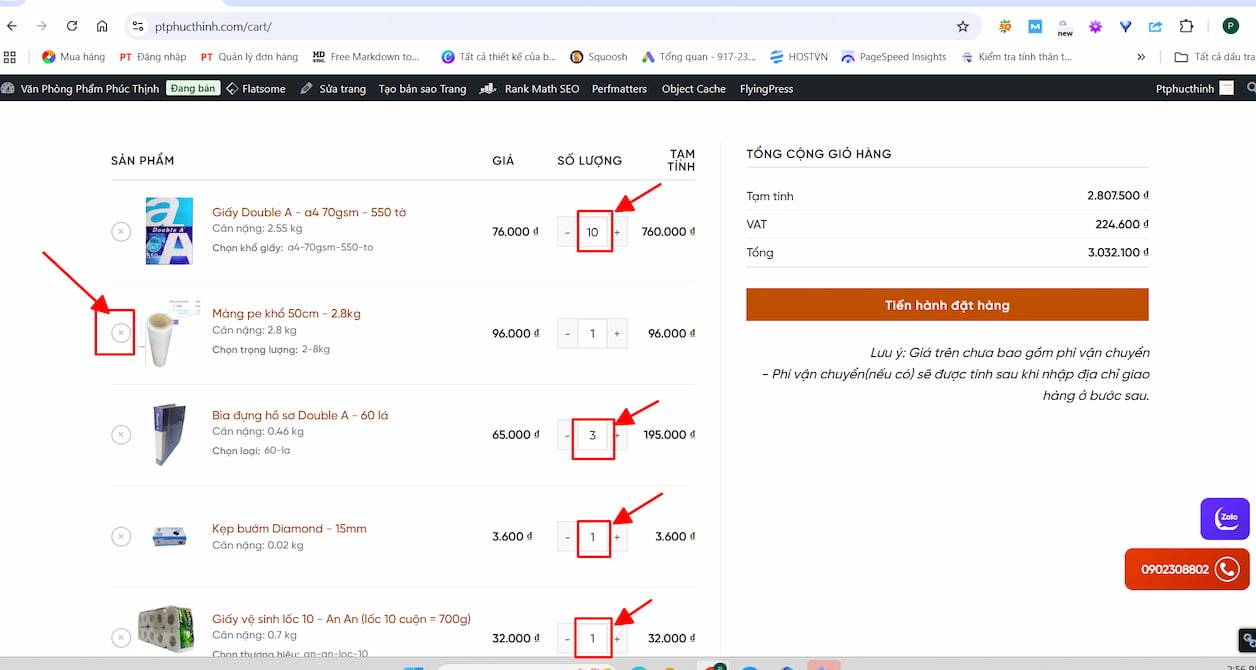Click the Zalo chat icon
The height and width of the screenshot is (670, 1256).
[x=1225, y=519]
